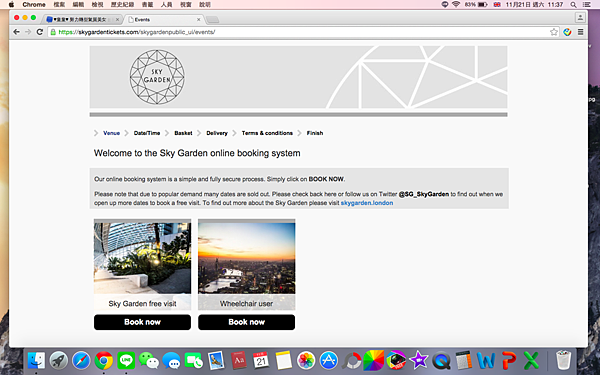600x375 pixels.
Task: Click the Wheelchair user sunset photo
Action: [x=246, y=258]
